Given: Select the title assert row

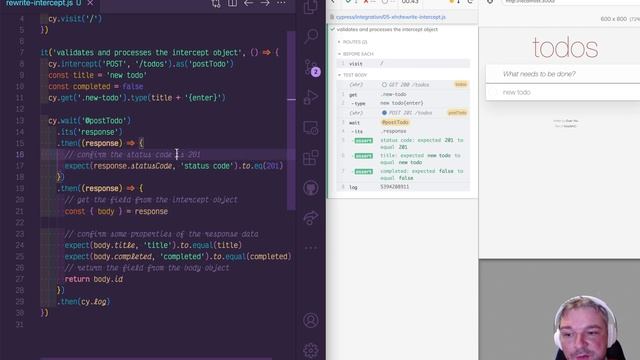Looking at the screenshot, I should pyautogui.click(x=403, y=159).
